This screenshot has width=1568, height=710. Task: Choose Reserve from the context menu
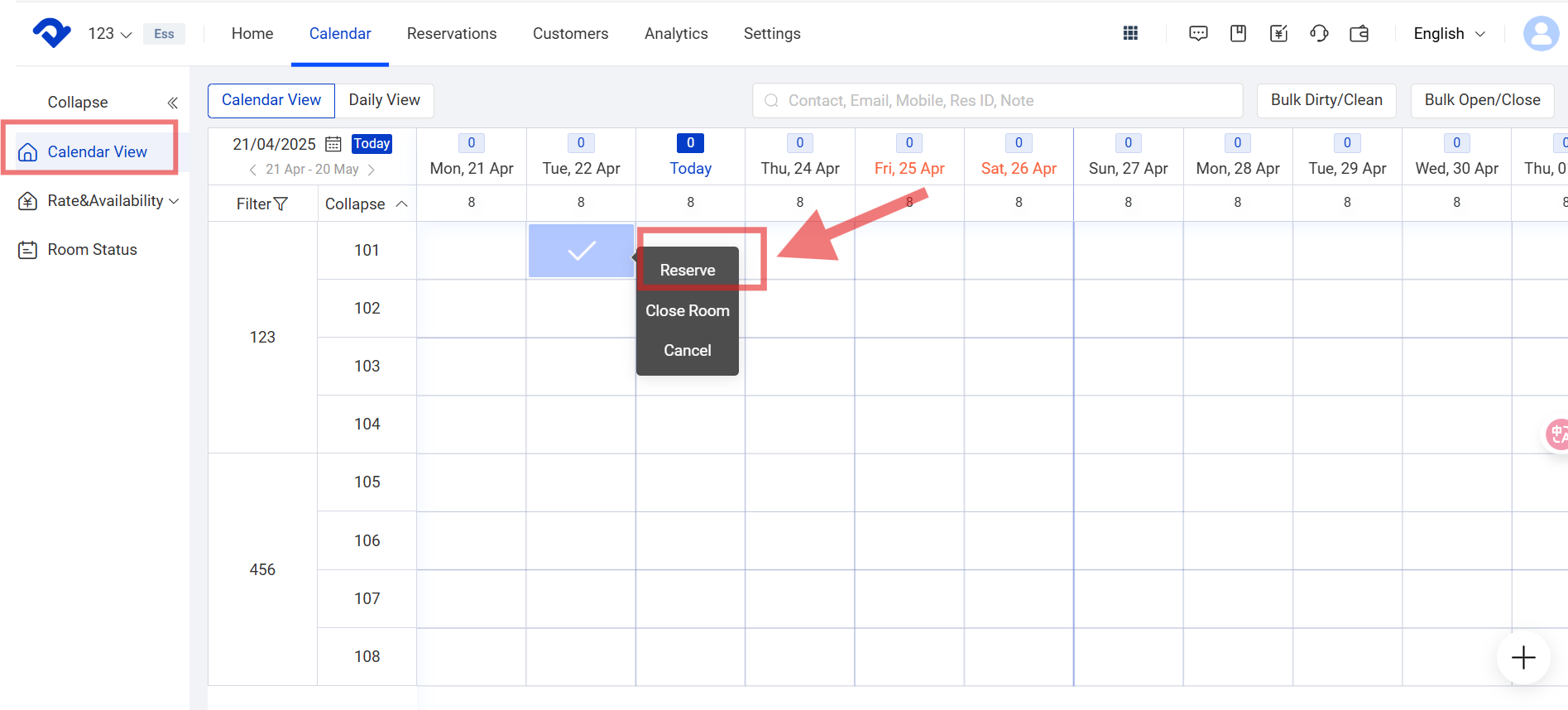click(x=687, y=271)
